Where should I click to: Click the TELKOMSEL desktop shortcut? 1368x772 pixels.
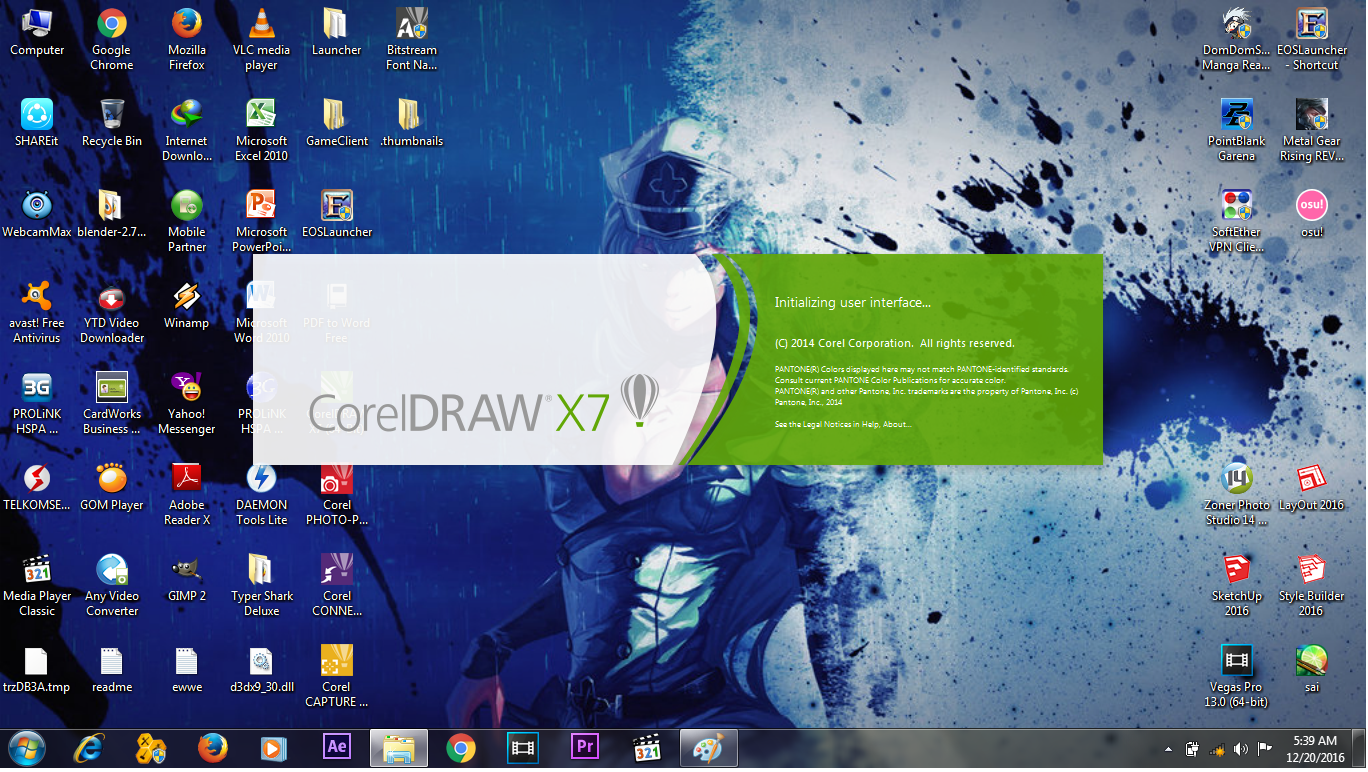[x=37, y=488]
